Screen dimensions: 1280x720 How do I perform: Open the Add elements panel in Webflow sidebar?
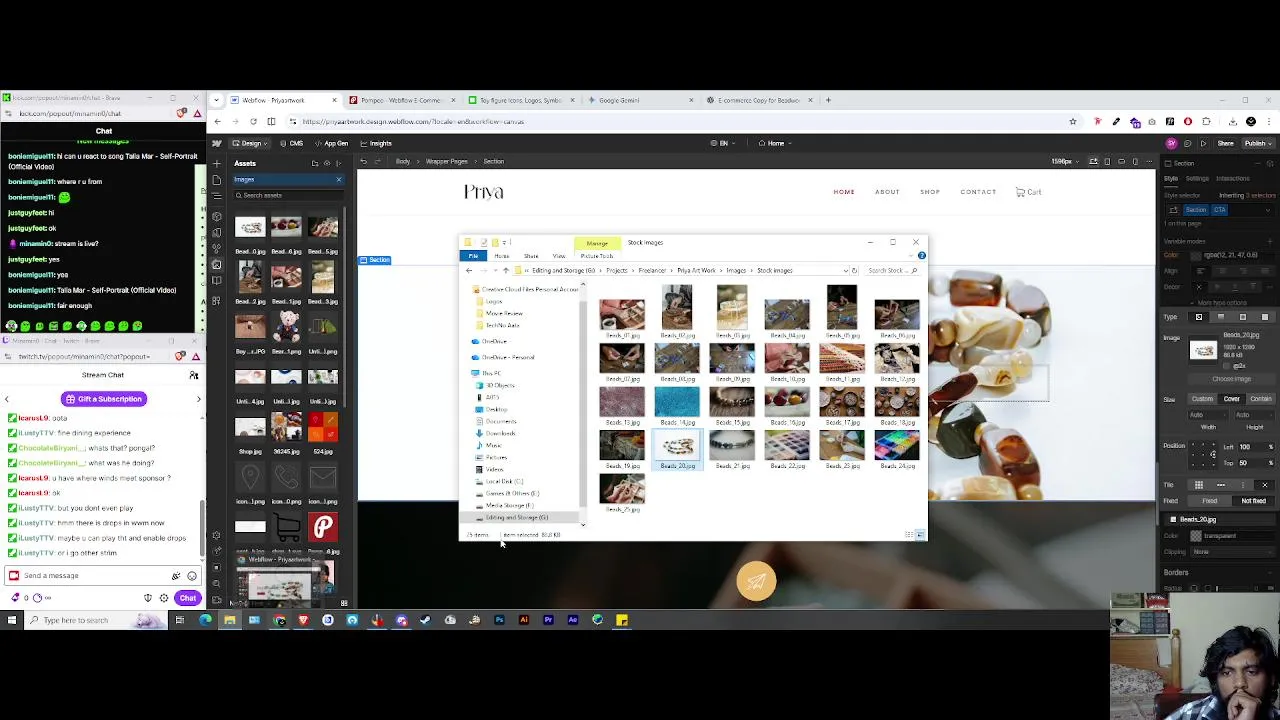216,163
